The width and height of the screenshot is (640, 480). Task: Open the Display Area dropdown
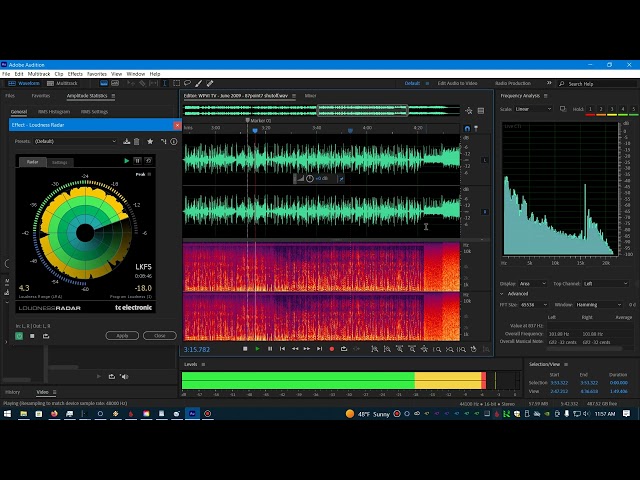(533, 283)
